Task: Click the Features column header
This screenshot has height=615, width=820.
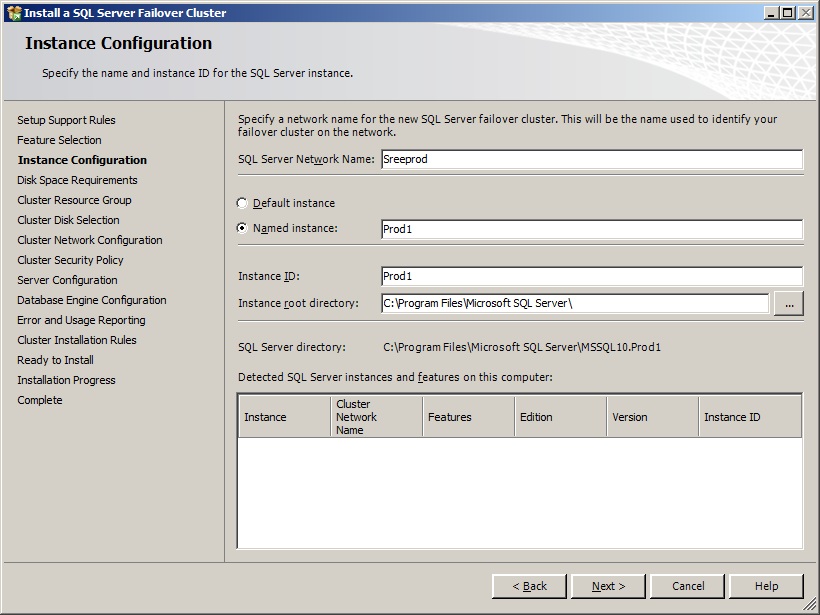Action: (x=468, y=417)
